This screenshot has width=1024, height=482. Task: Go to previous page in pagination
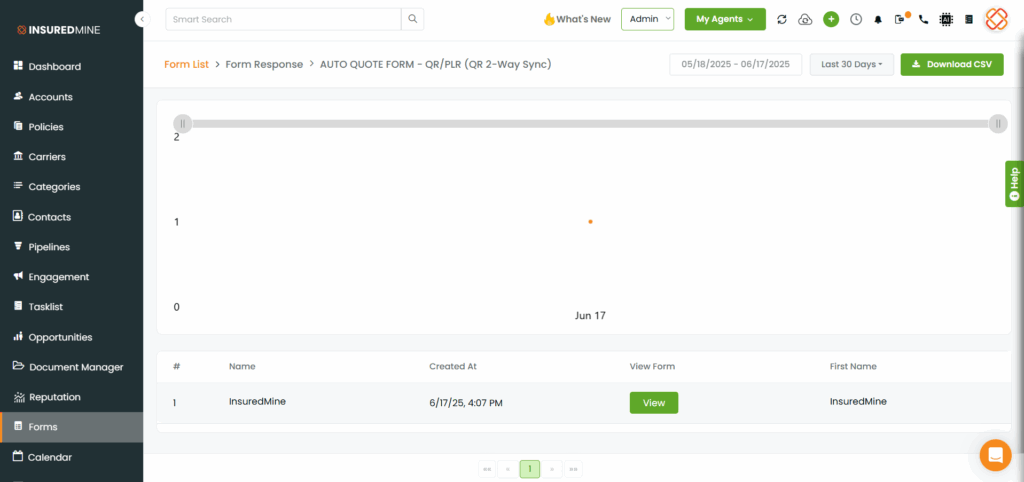click(507, 469)
